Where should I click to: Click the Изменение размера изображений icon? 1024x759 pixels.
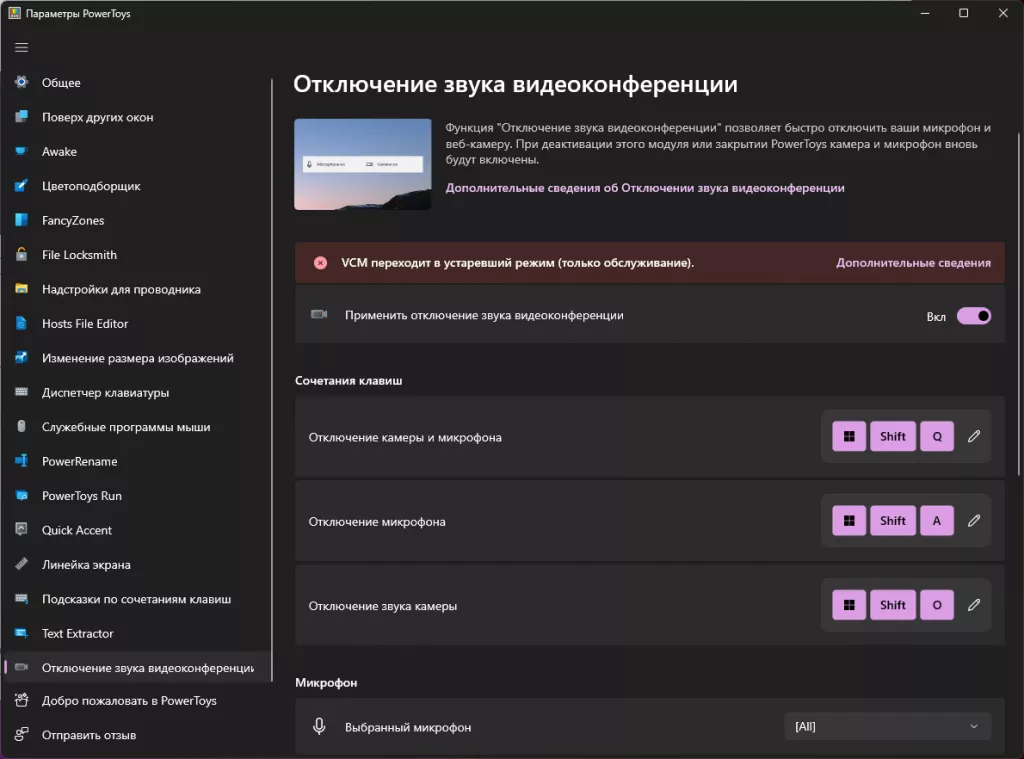click(22, 357)
